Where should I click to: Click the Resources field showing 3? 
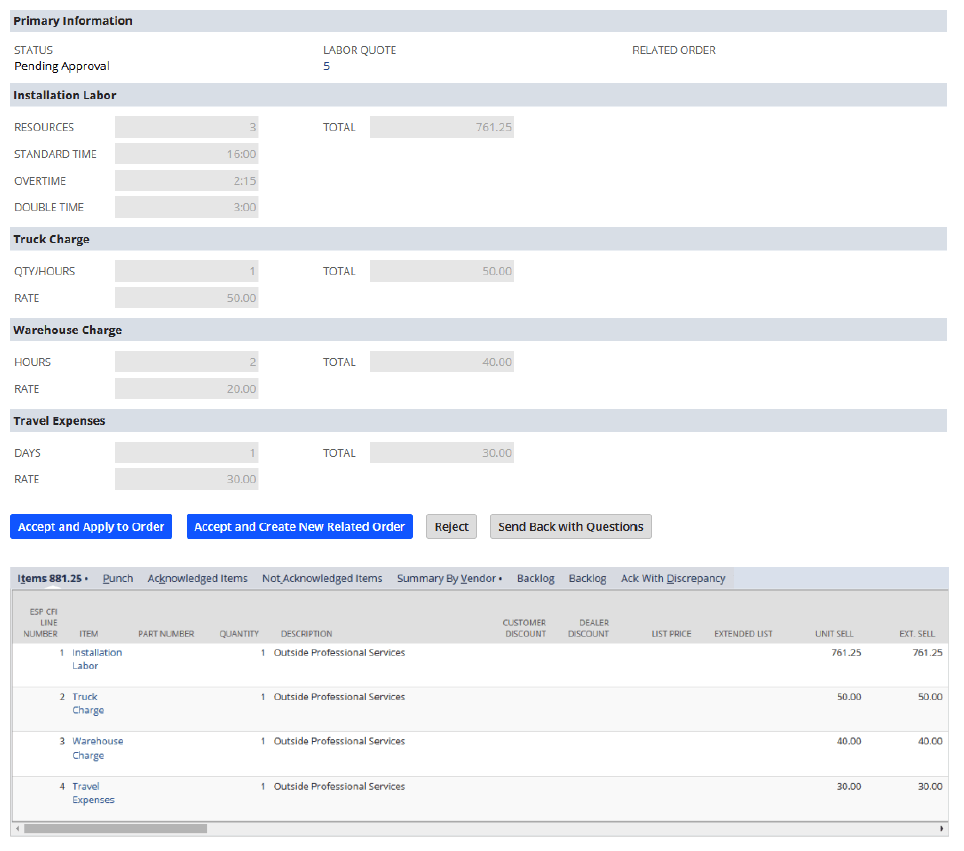pos(186,127)
